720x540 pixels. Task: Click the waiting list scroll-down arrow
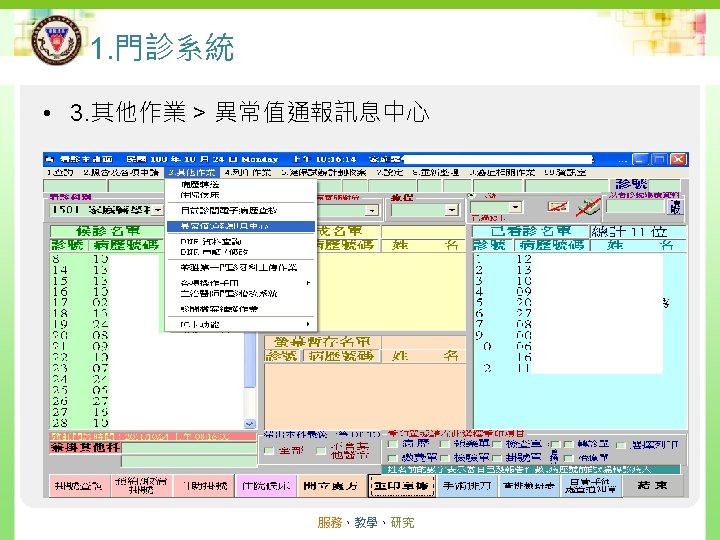pyautogui.click(x=250, y=424)
